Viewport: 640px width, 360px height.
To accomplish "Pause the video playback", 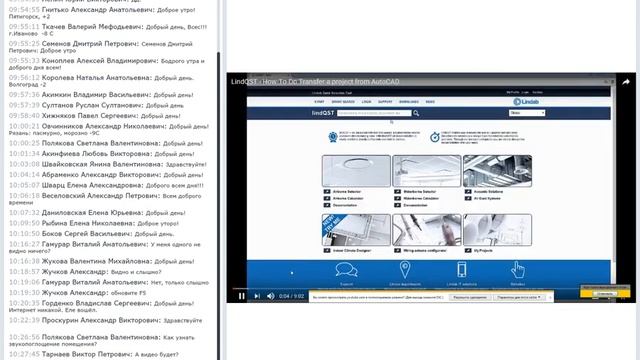I will tap(242, 296).
